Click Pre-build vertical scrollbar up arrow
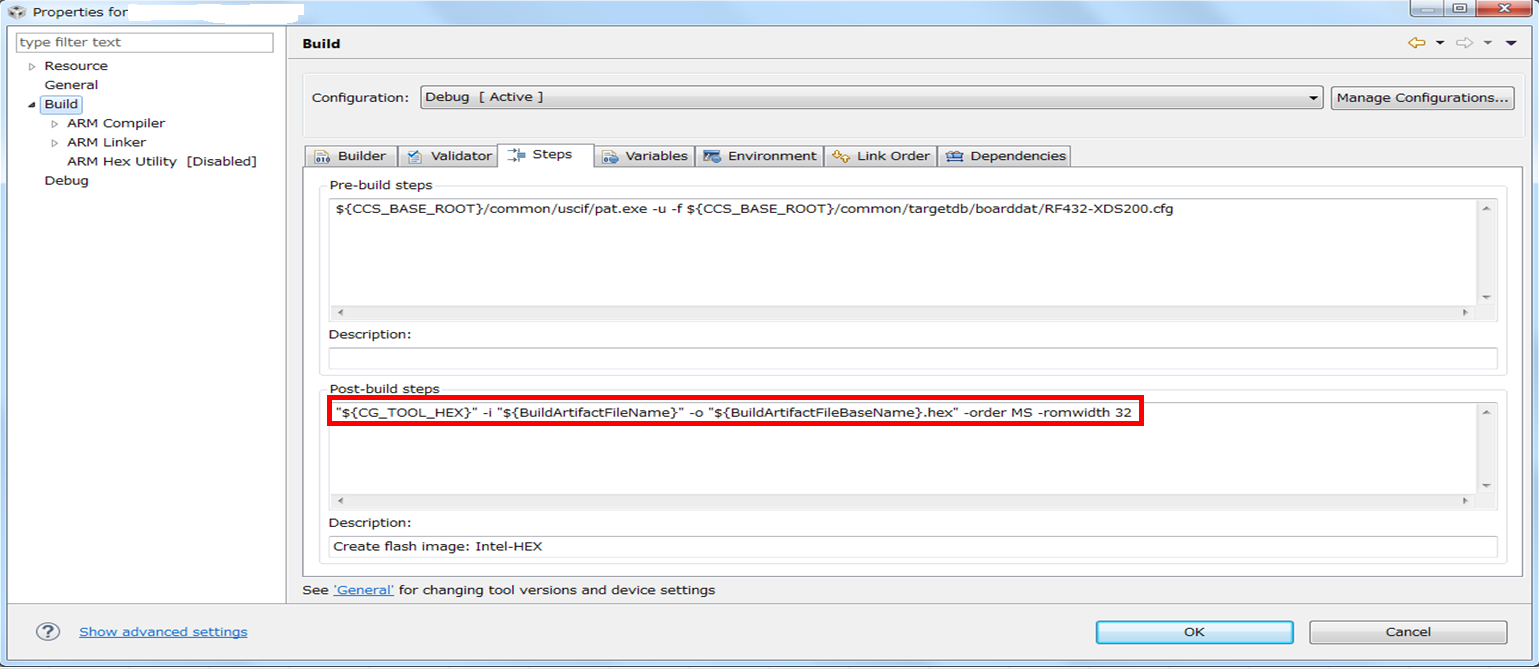1539x669 pixels. coord(1487,208)
